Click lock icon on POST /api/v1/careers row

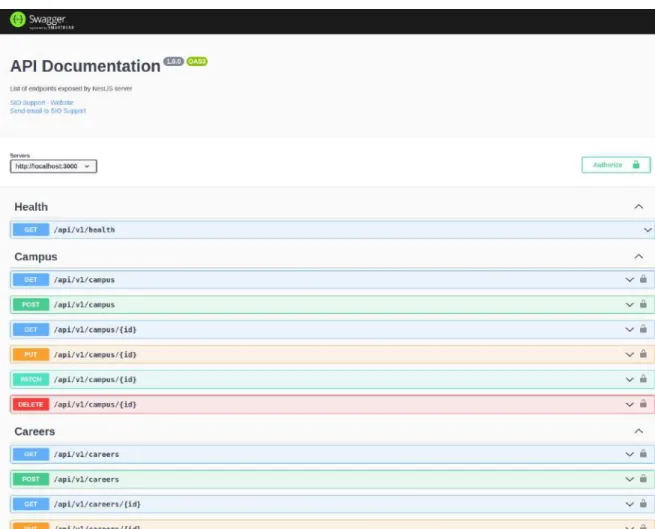643,478
